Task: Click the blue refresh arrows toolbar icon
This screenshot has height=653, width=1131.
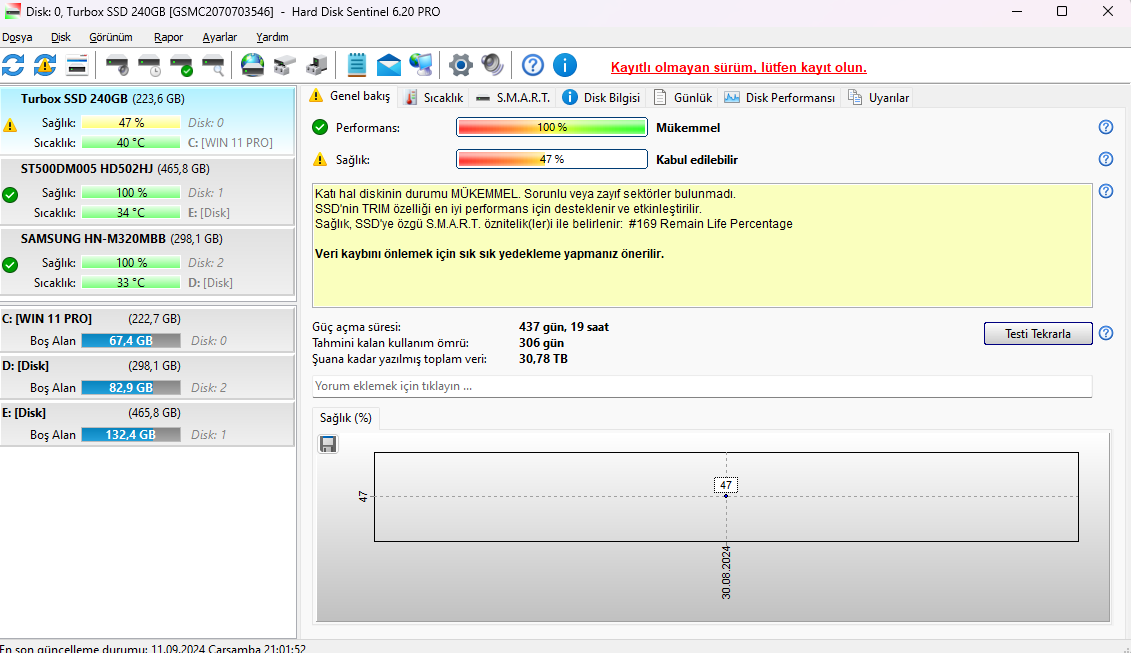Action: point(13,65)
